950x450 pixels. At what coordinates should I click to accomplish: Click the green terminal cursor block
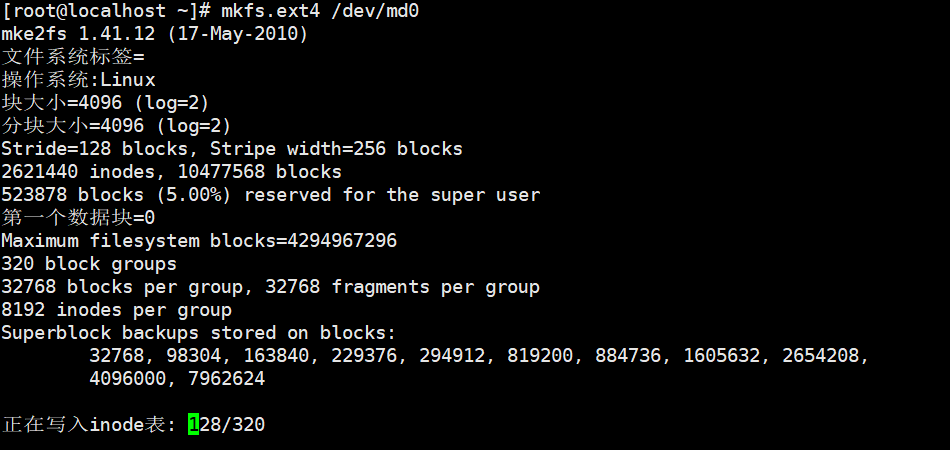(x=193, y=425)
